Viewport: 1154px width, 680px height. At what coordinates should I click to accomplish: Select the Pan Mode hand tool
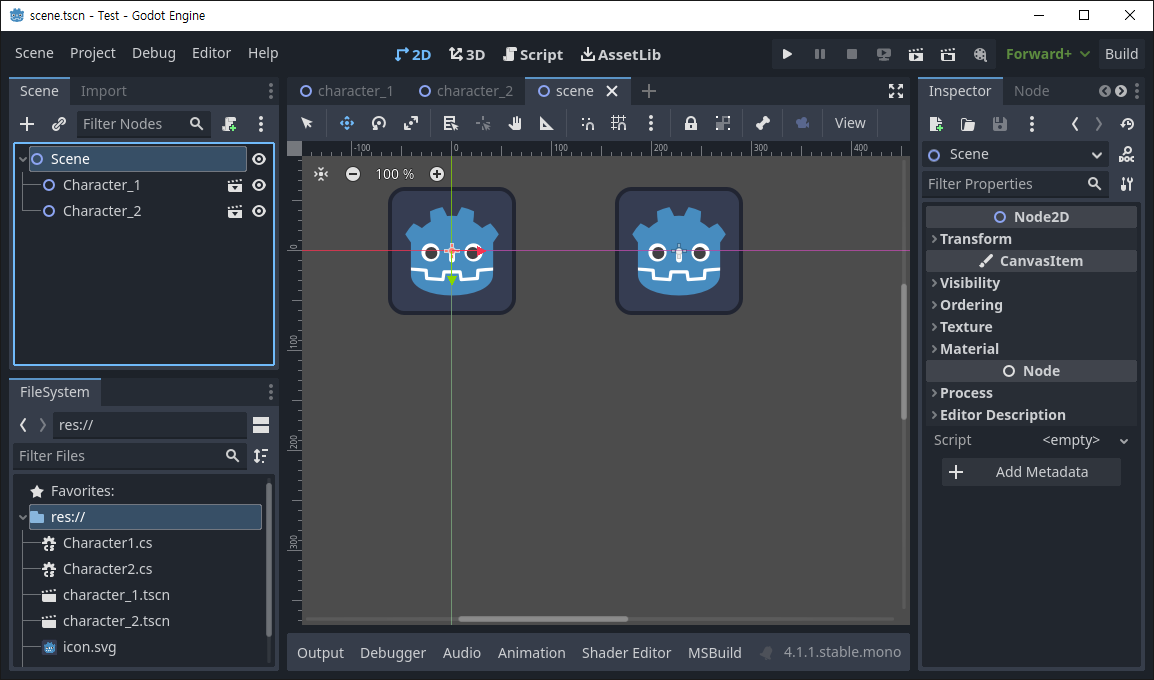pos(514,123)
